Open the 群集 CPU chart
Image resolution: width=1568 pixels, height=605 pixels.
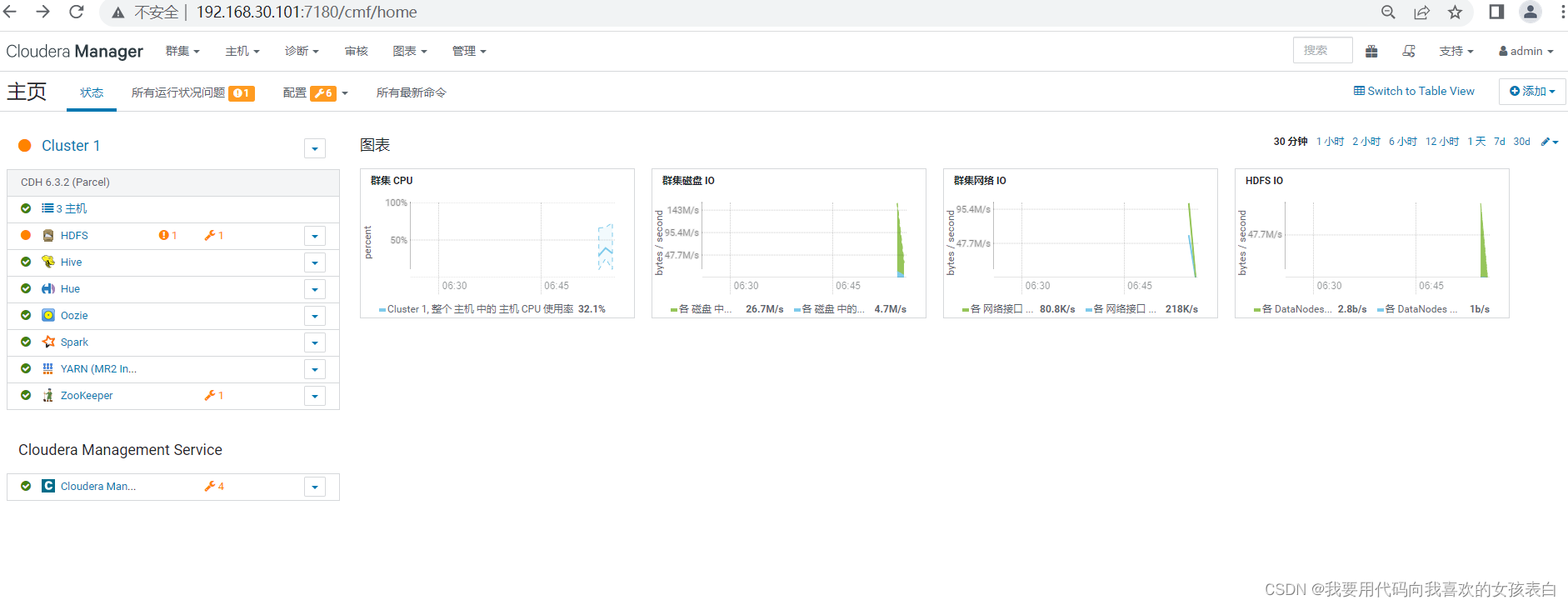[497, 243]
